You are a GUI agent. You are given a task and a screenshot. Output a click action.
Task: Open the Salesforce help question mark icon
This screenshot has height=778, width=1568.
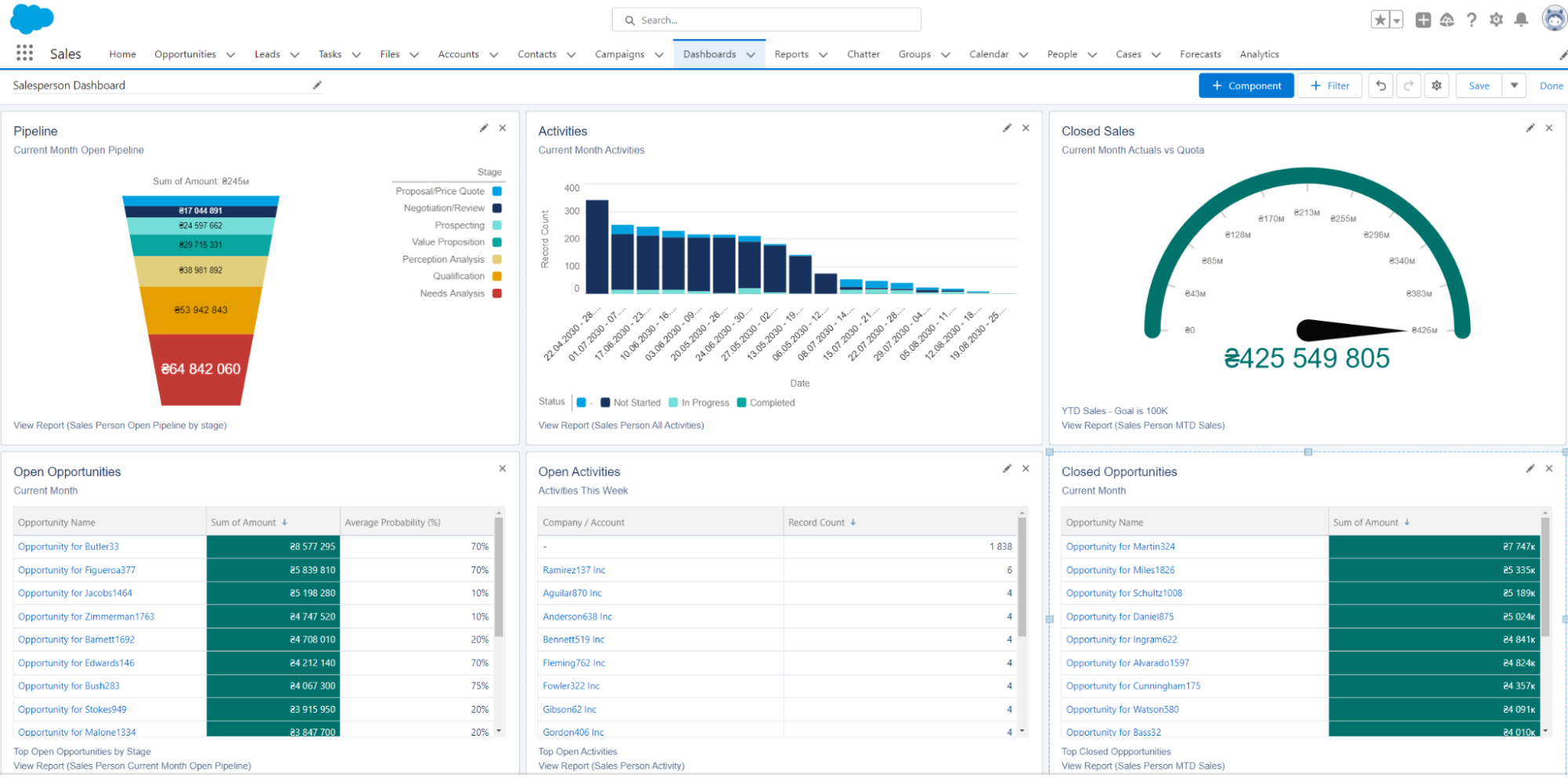1472,20
